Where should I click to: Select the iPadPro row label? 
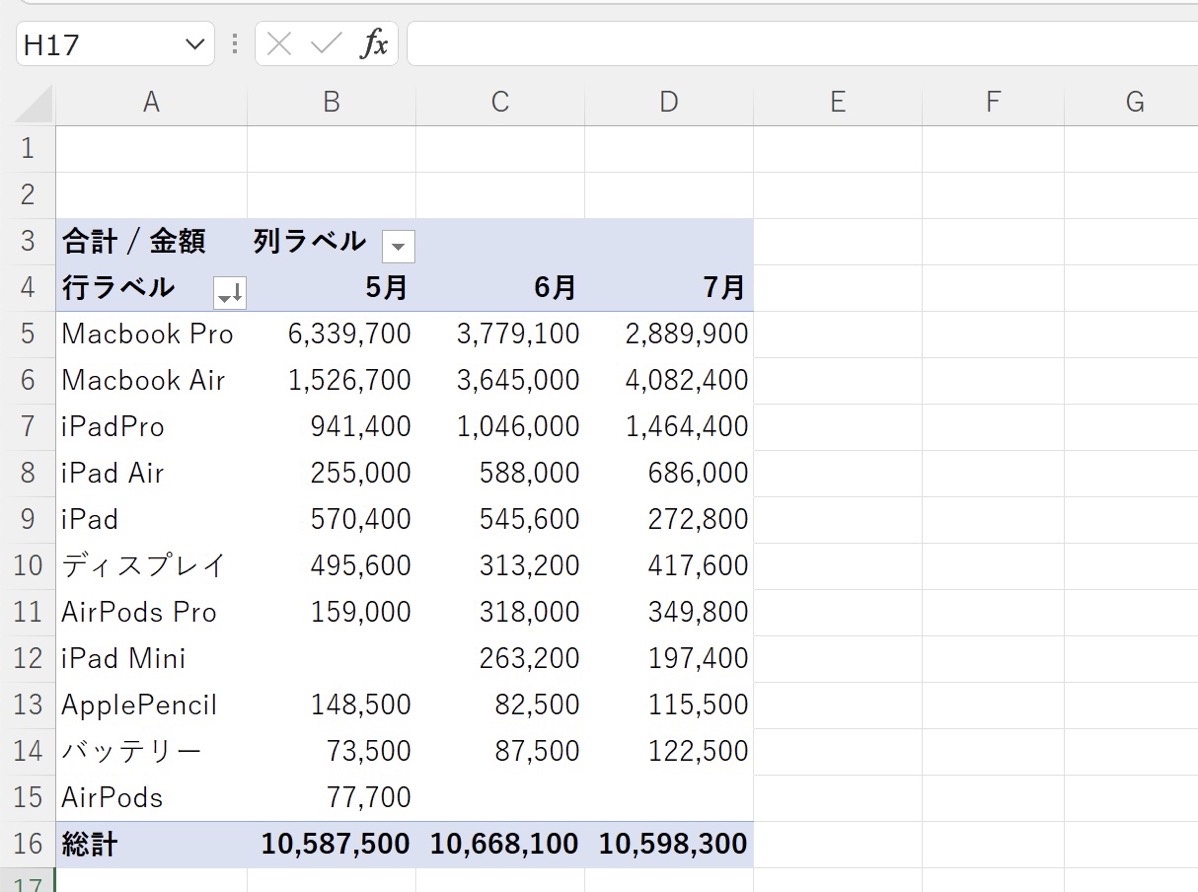[151, 427]
